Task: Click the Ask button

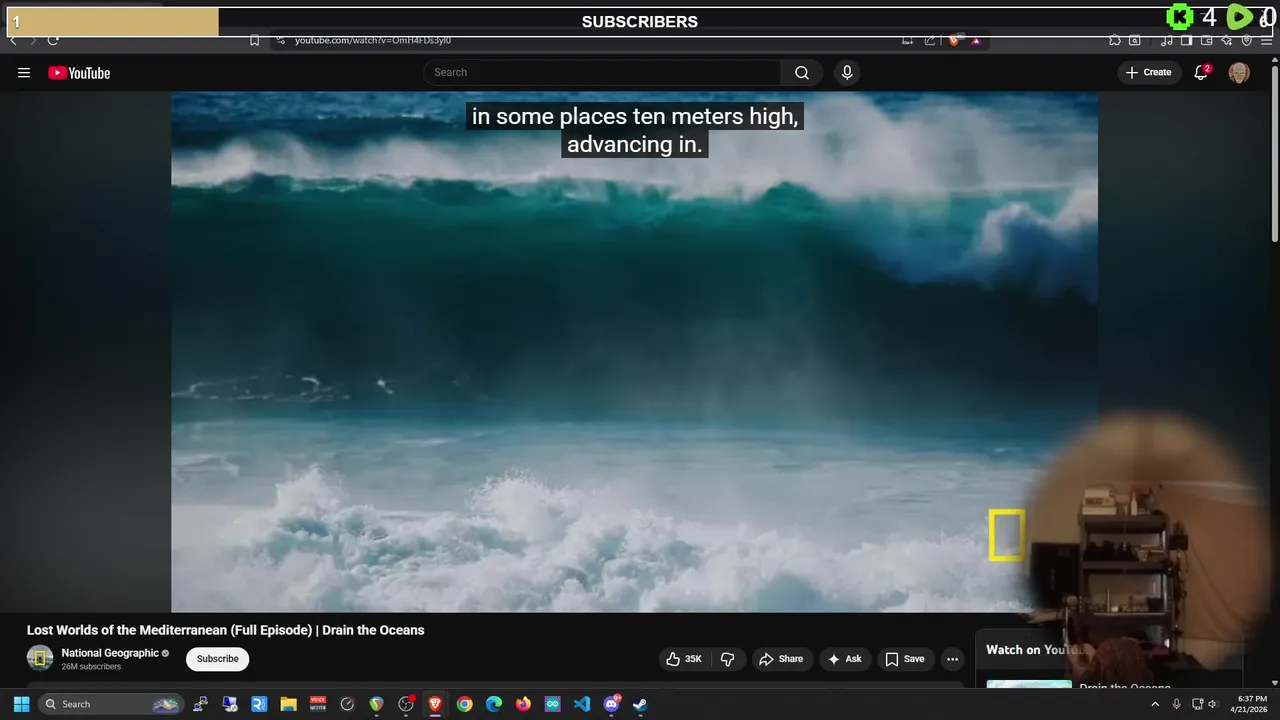Action: (845, 659)
